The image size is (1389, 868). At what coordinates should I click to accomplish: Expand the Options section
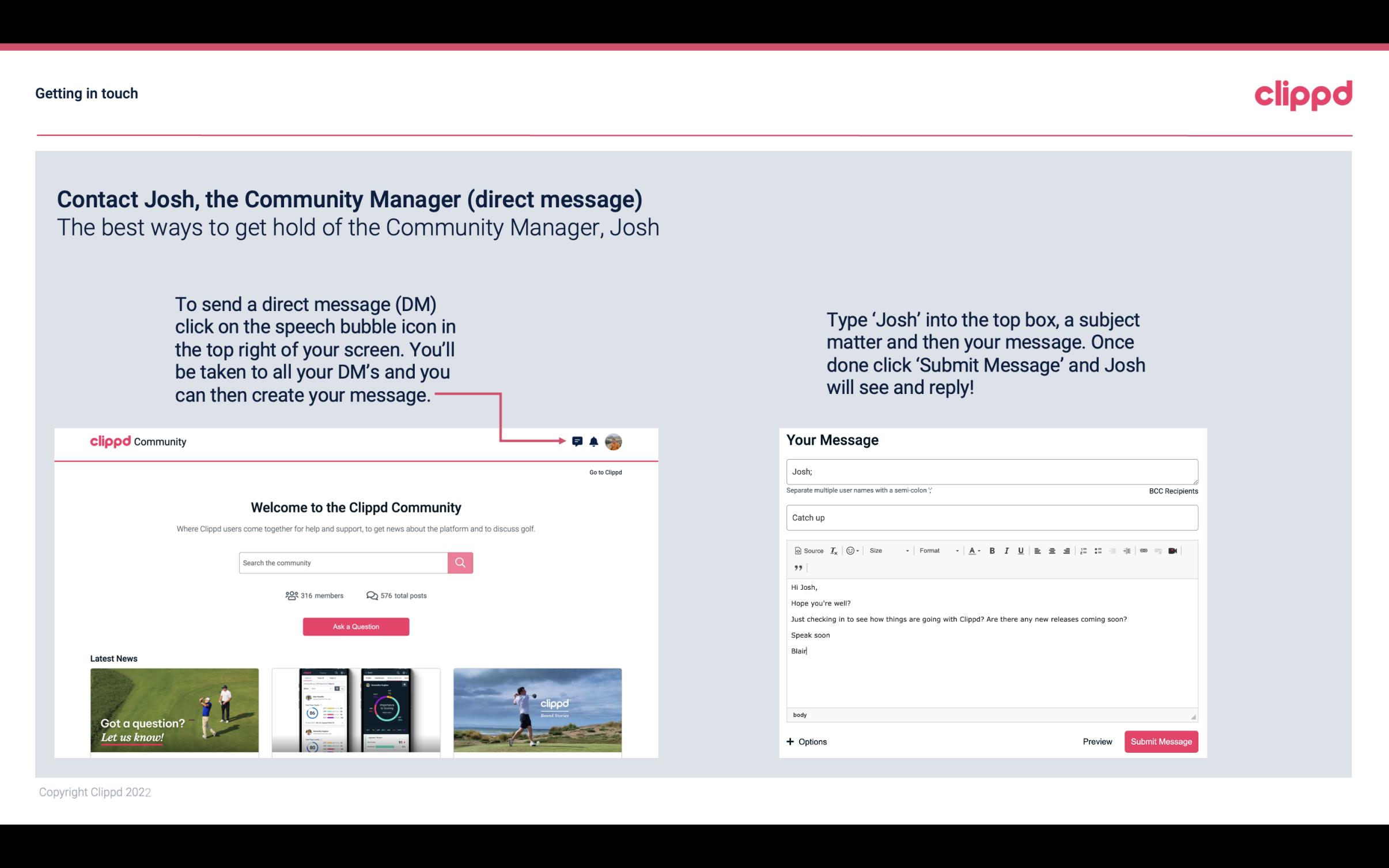pos(805,741)
